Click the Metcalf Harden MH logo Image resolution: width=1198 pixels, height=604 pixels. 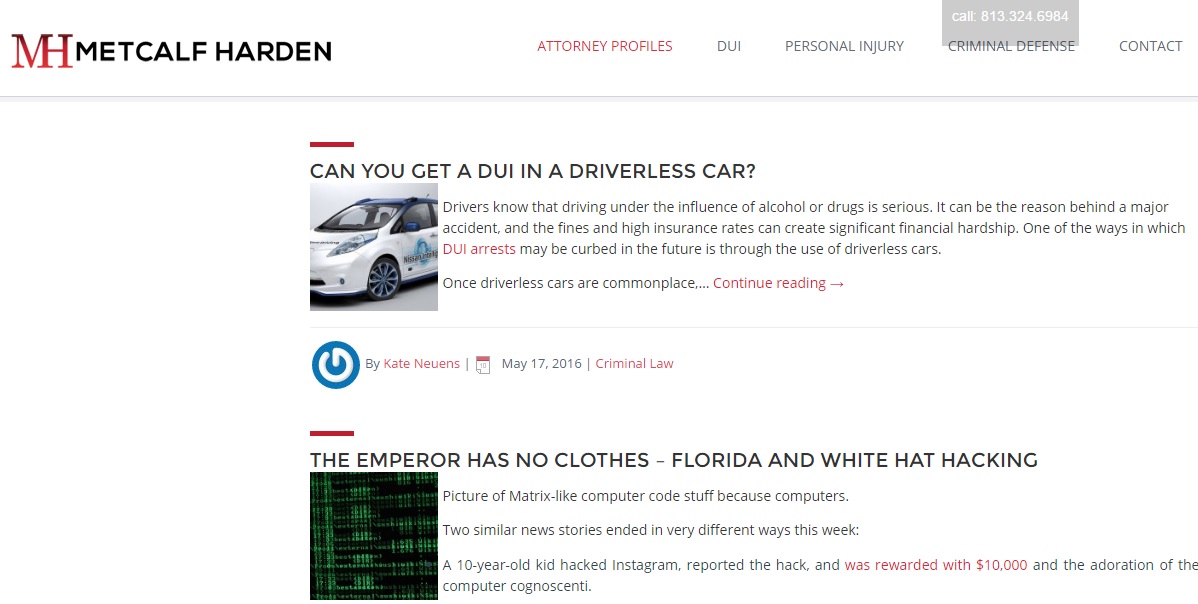pos(42,50)
